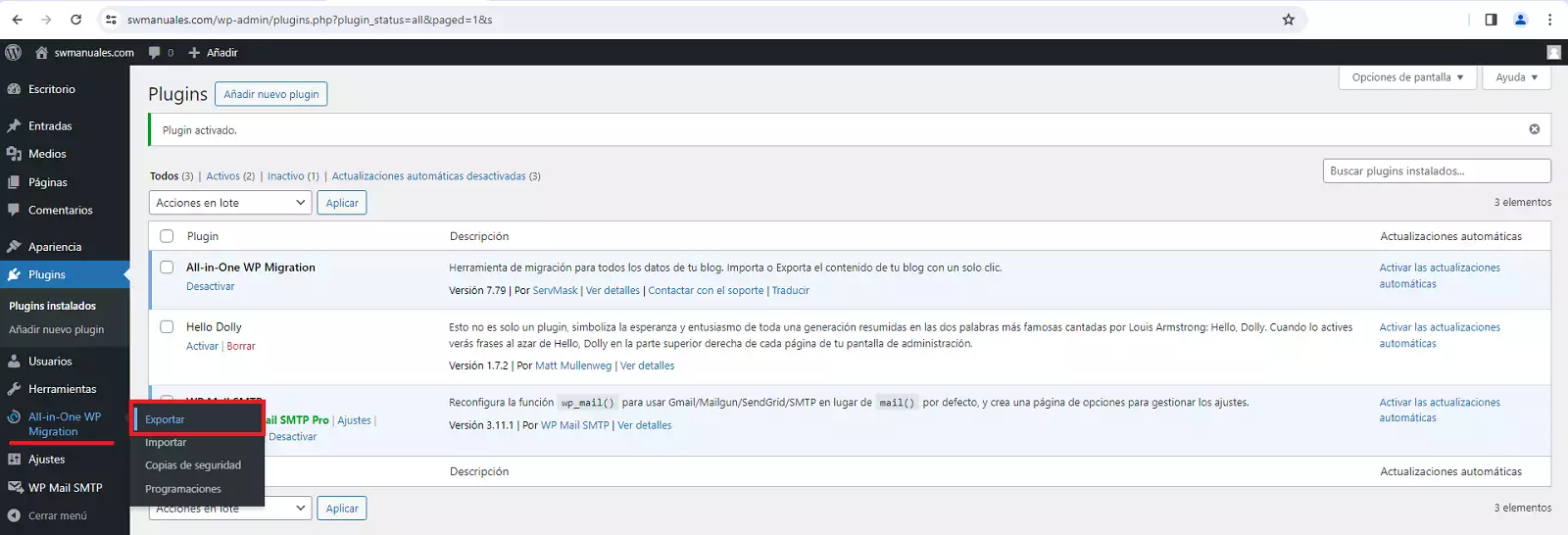Sort by Plugin column header
1568x535 pixels.
coord(203,236)
